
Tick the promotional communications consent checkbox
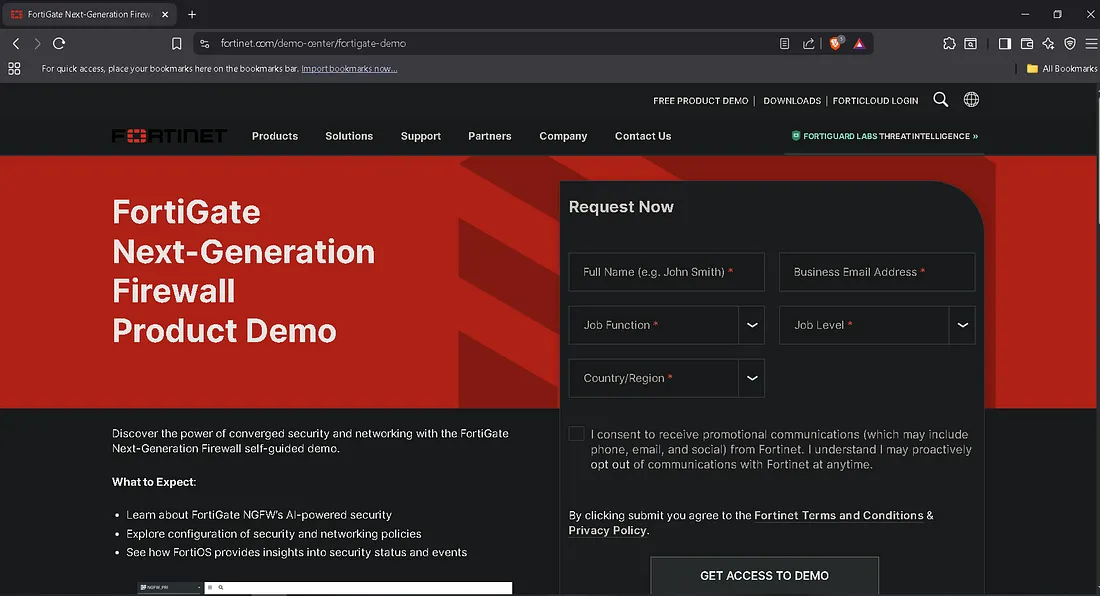coord(576,434)
